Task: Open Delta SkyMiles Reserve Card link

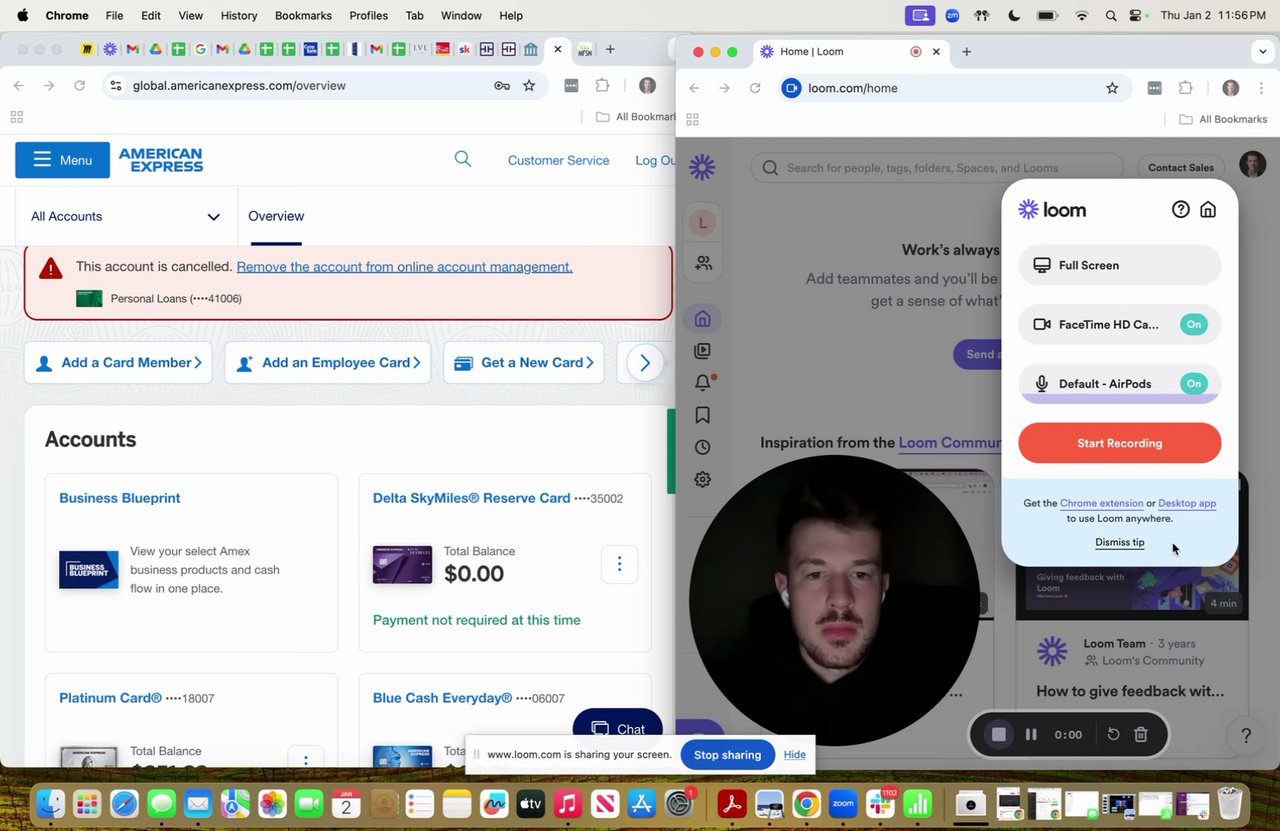Action: click(471, 498)
